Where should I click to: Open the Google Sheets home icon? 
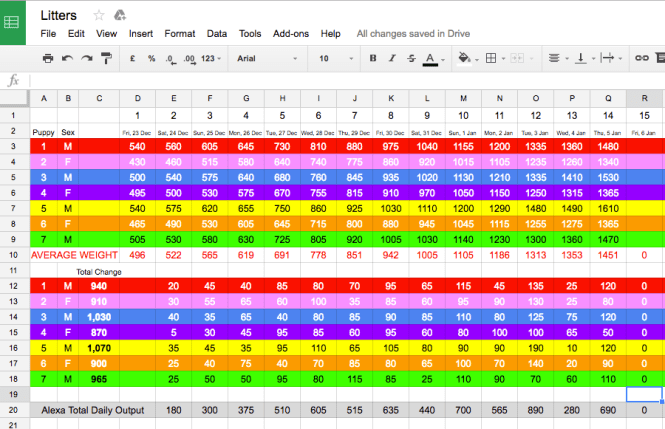(16, 22)
